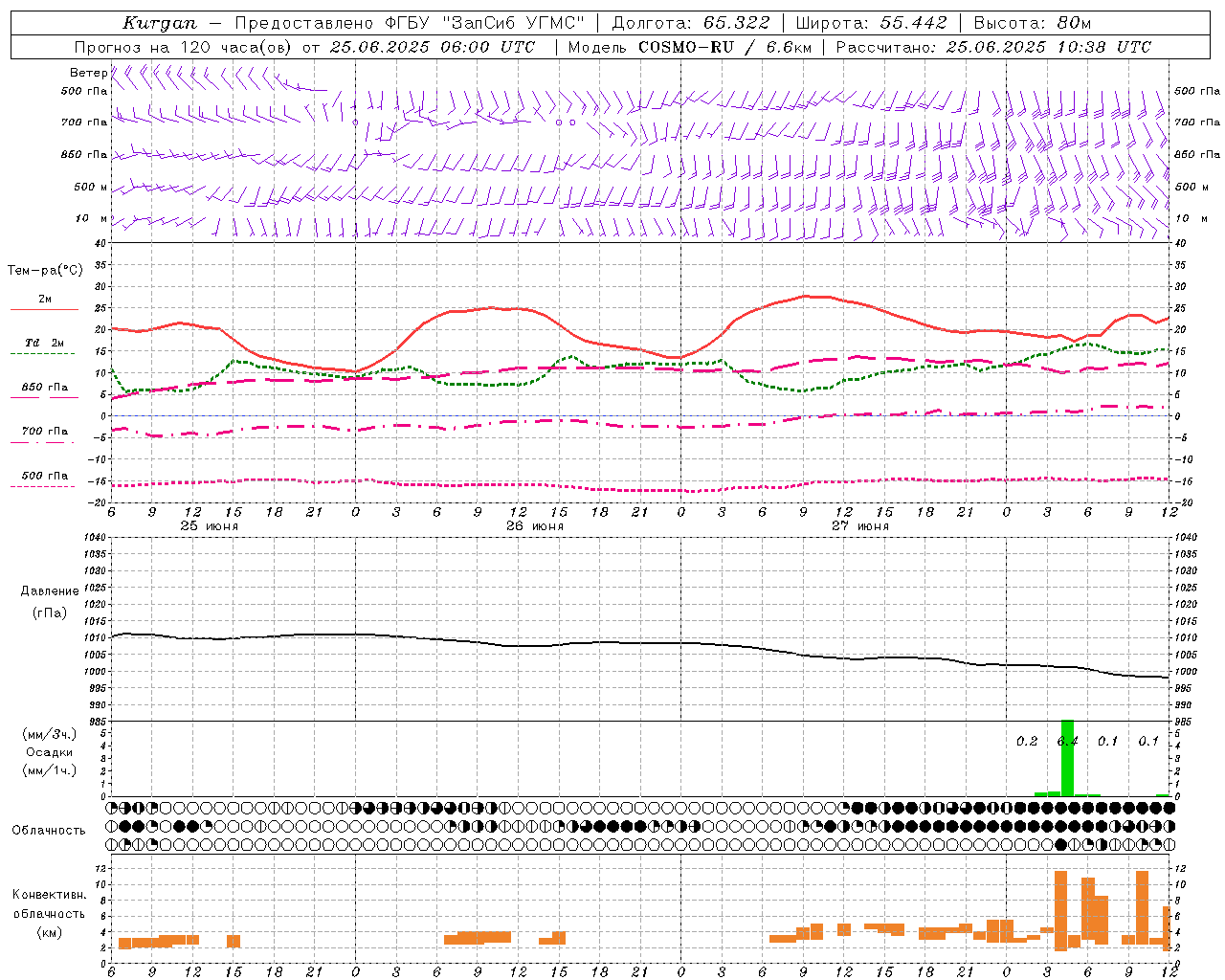Screen dimensions: 1225x980
Task: Select the Высота: 80м entry
Action: coord(1033,23)
